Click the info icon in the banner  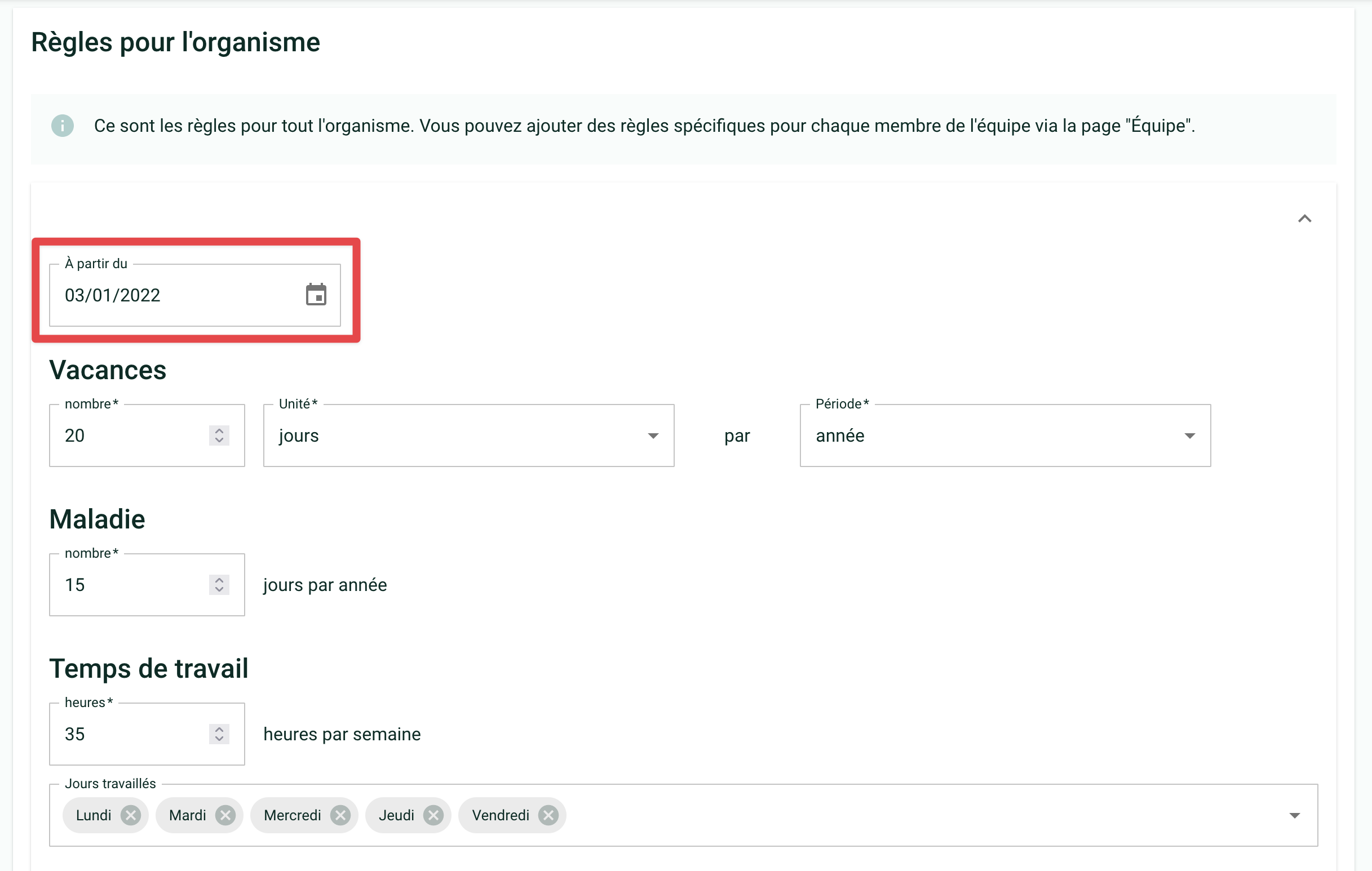pos(63,125)
